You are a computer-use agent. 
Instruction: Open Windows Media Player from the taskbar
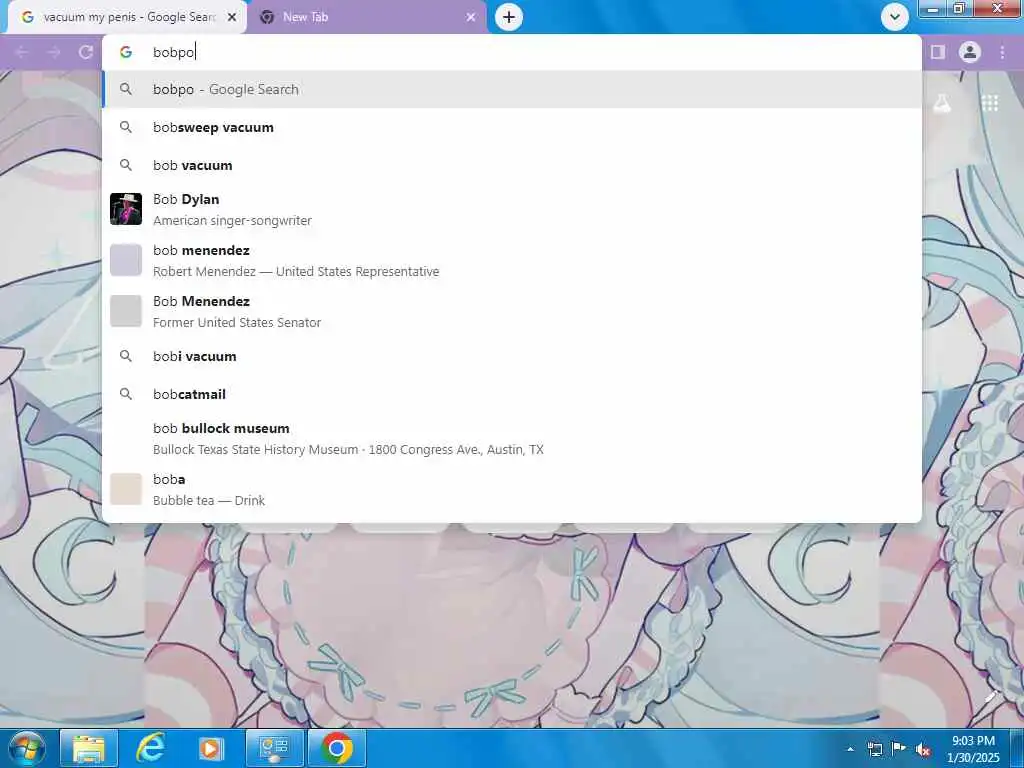(210, 748)
